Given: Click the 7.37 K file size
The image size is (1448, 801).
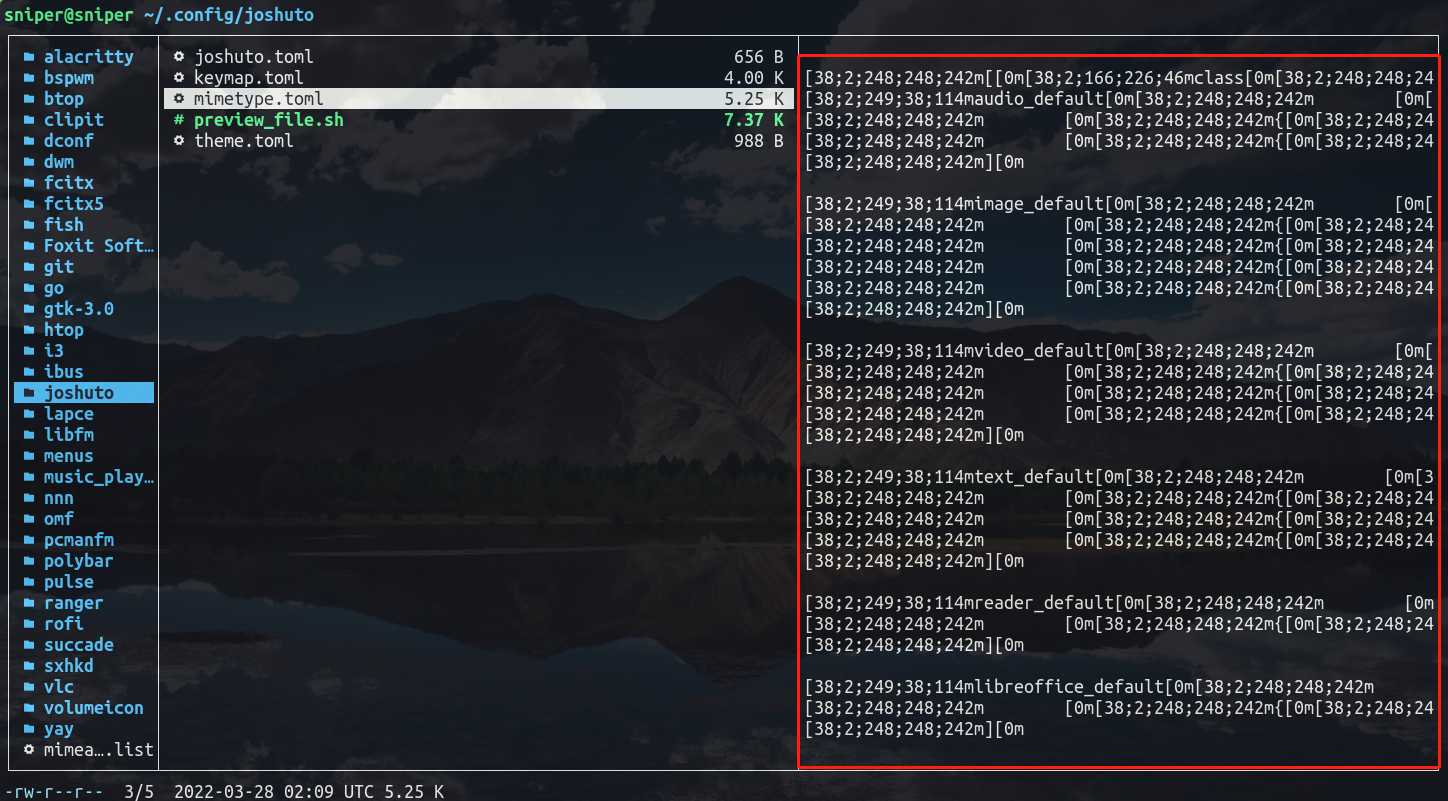Looking at the screenshot, I should click(754, 120).
